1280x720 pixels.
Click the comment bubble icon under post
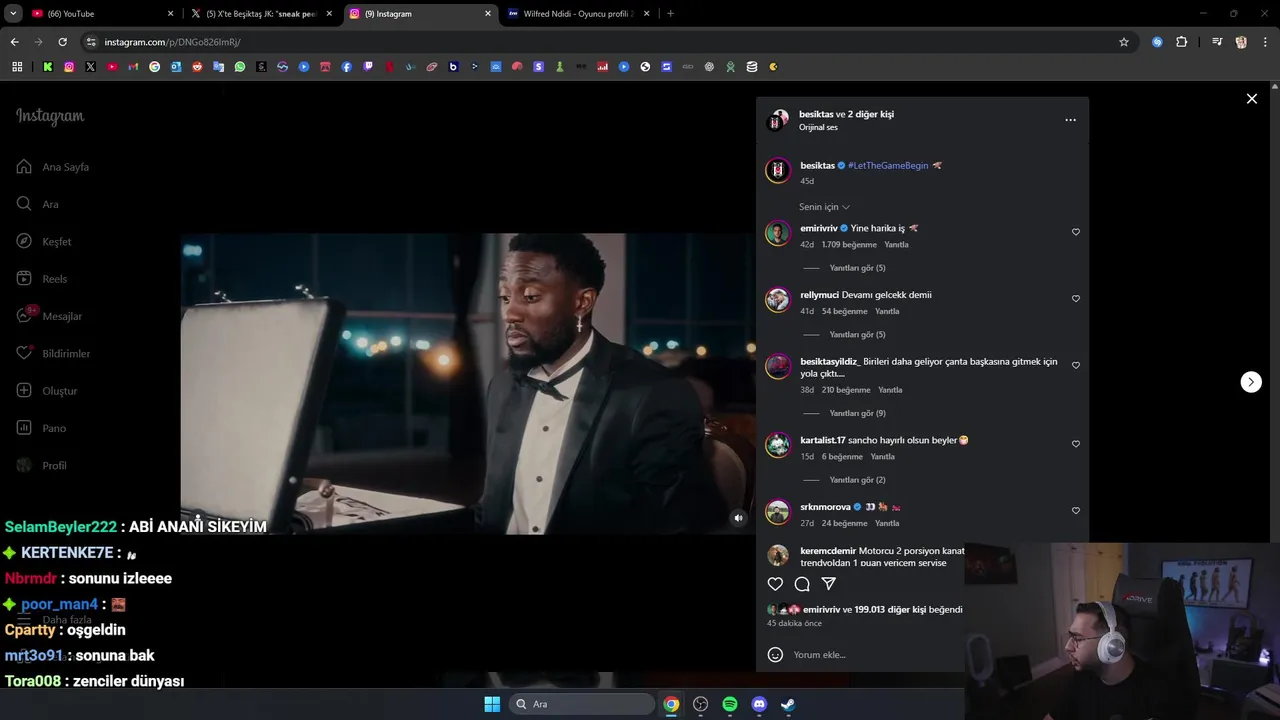pos(802,584)
